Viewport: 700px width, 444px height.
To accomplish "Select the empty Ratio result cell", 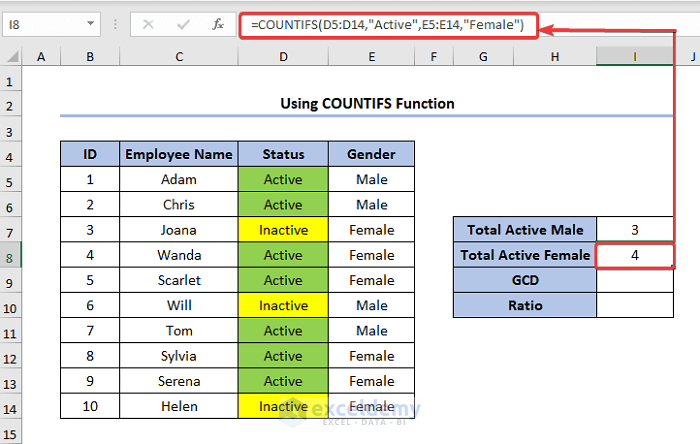I will tap(634, 305).
